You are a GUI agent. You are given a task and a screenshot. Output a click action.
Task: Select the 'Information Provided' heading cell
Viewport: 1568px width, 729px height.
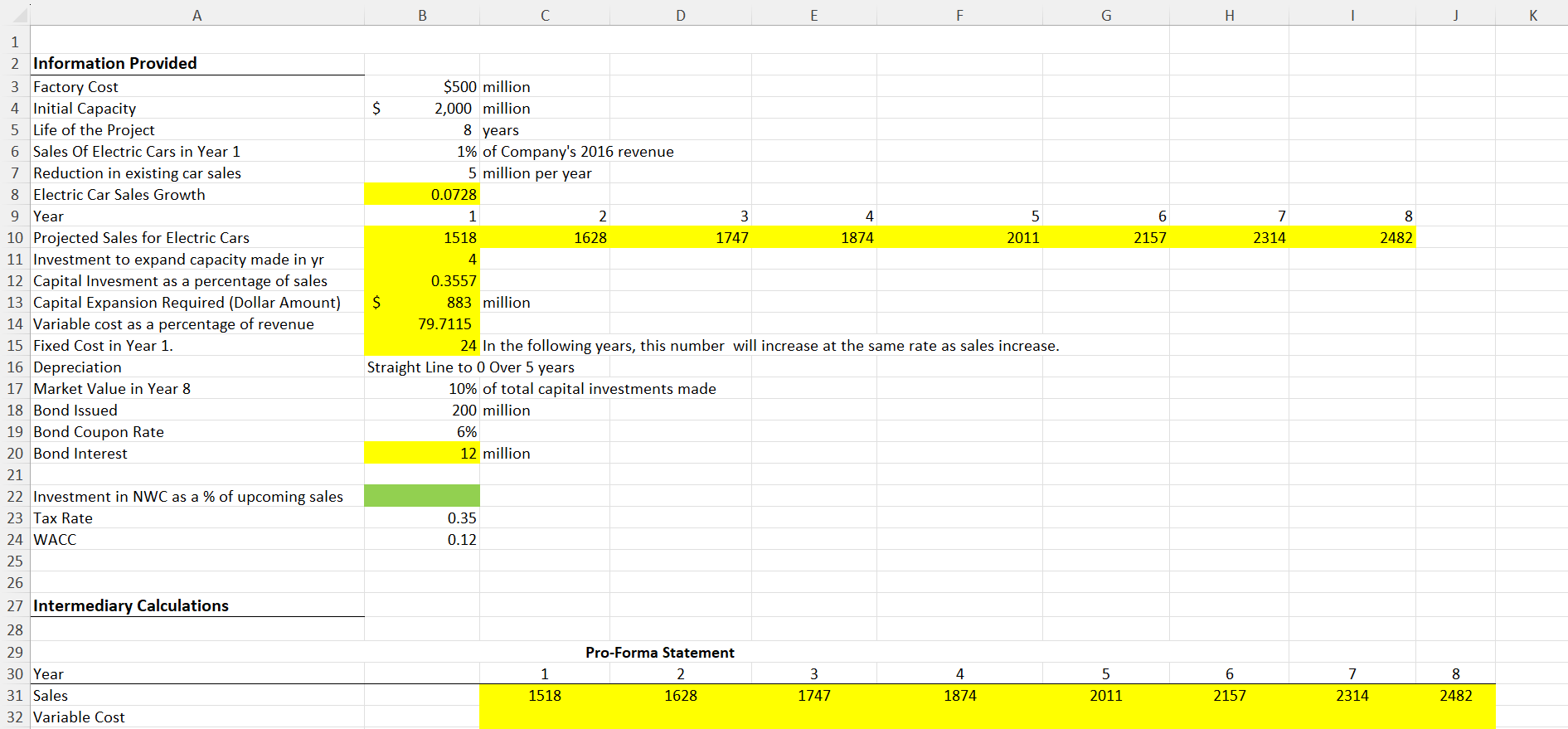197,64
